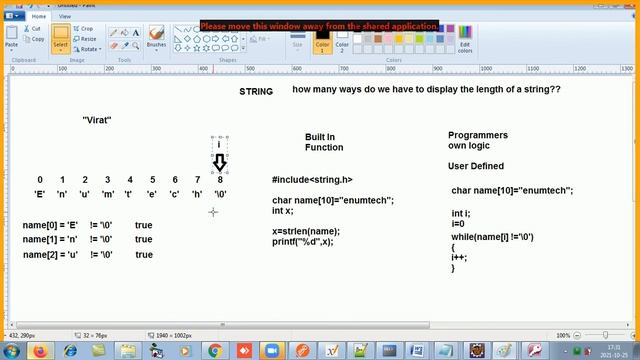Screen dimensions: 640x360
Task: Click the Brushes tool icon
Action: tap(156, 33)
